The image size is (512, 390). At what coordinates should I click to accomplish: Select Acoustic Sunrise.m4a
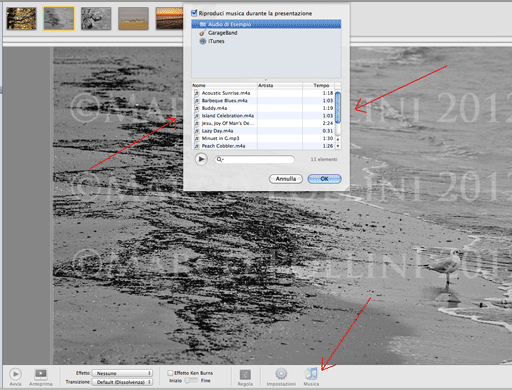(263, 93)
